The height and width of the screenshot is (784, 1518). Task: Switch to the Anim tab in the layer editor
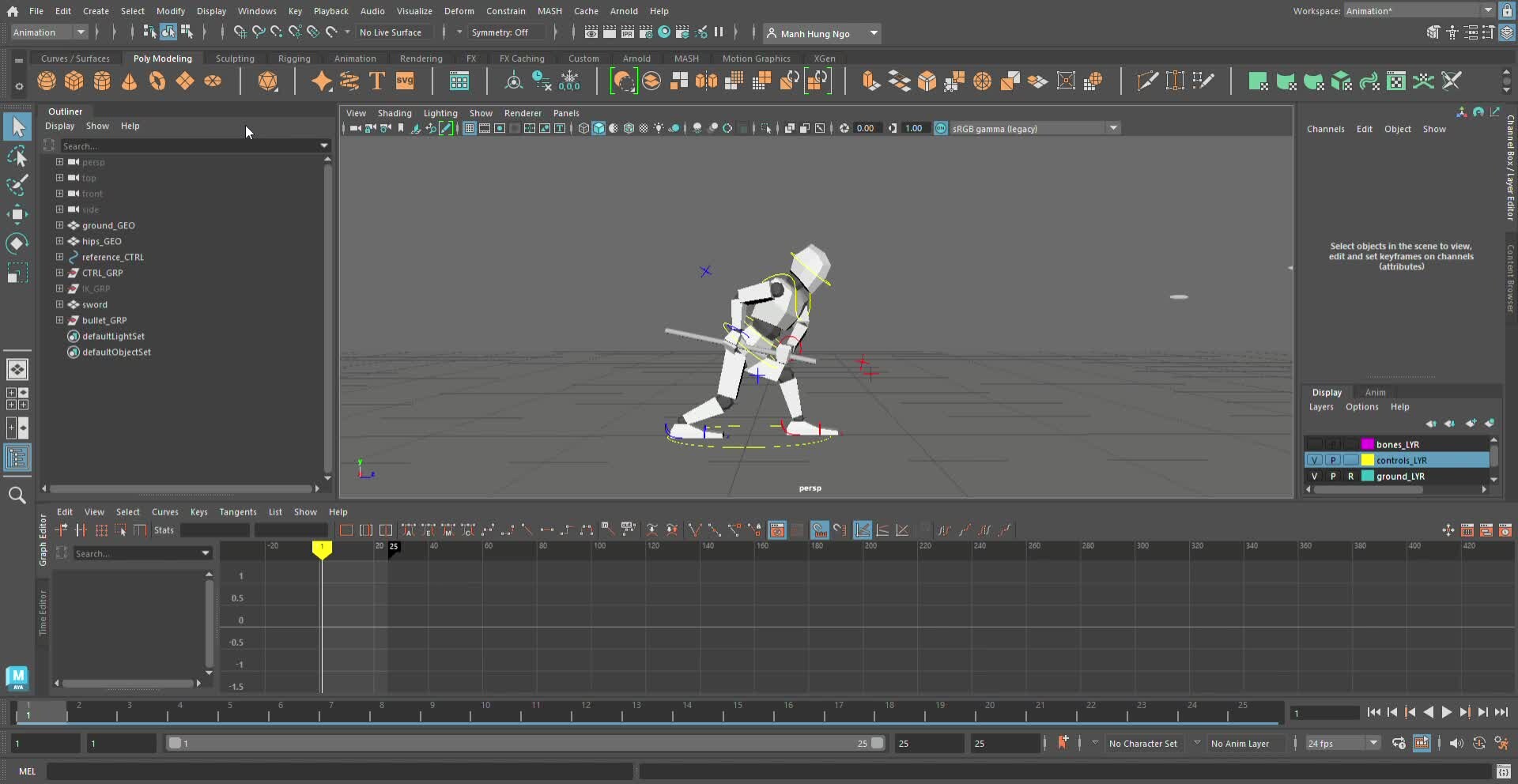coord(1376,392)
